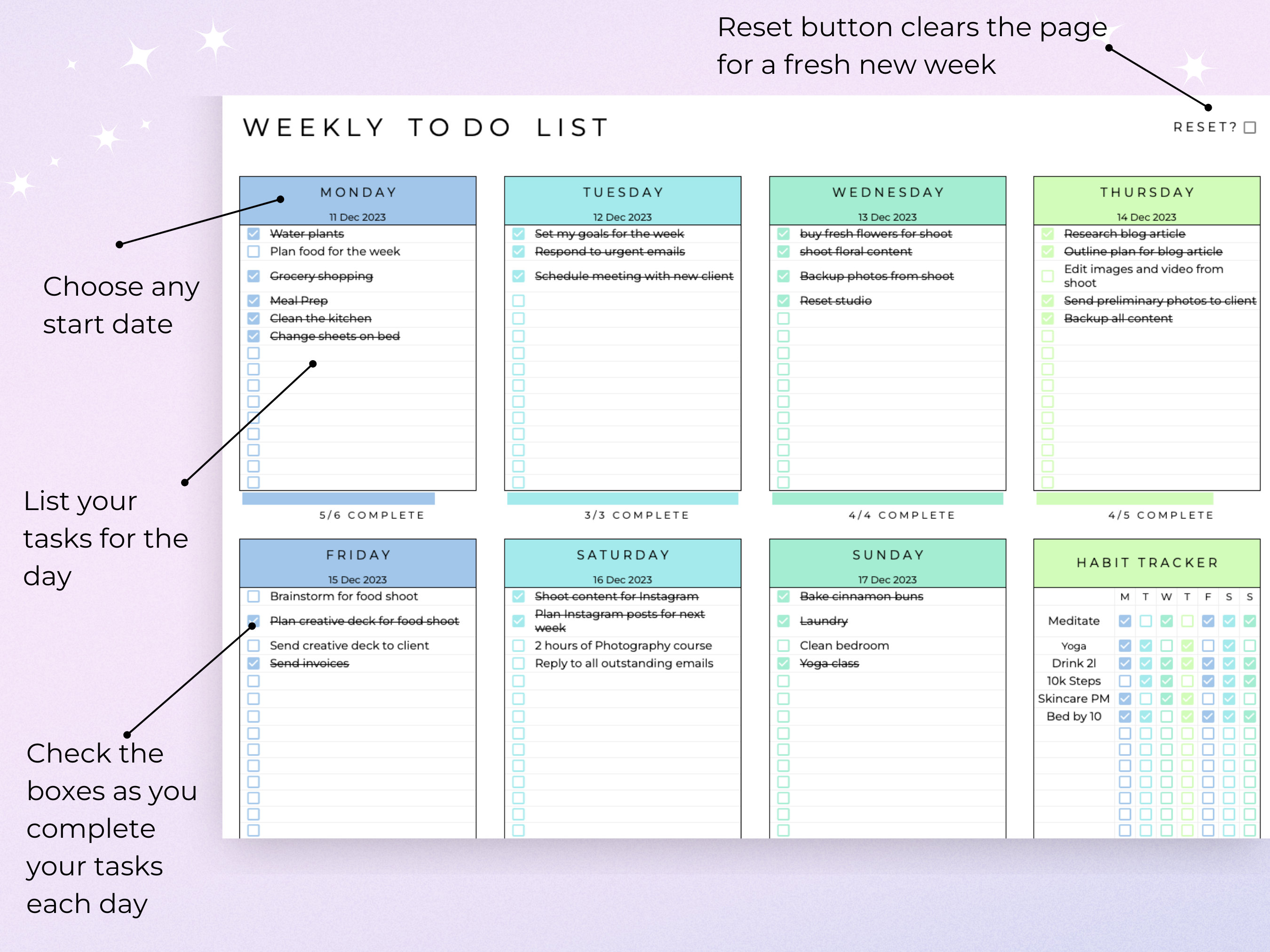Viewport: 1270px width, 952px height.
Task: Uncheck 'Water plants' on Monday
Action: (253, 234)
